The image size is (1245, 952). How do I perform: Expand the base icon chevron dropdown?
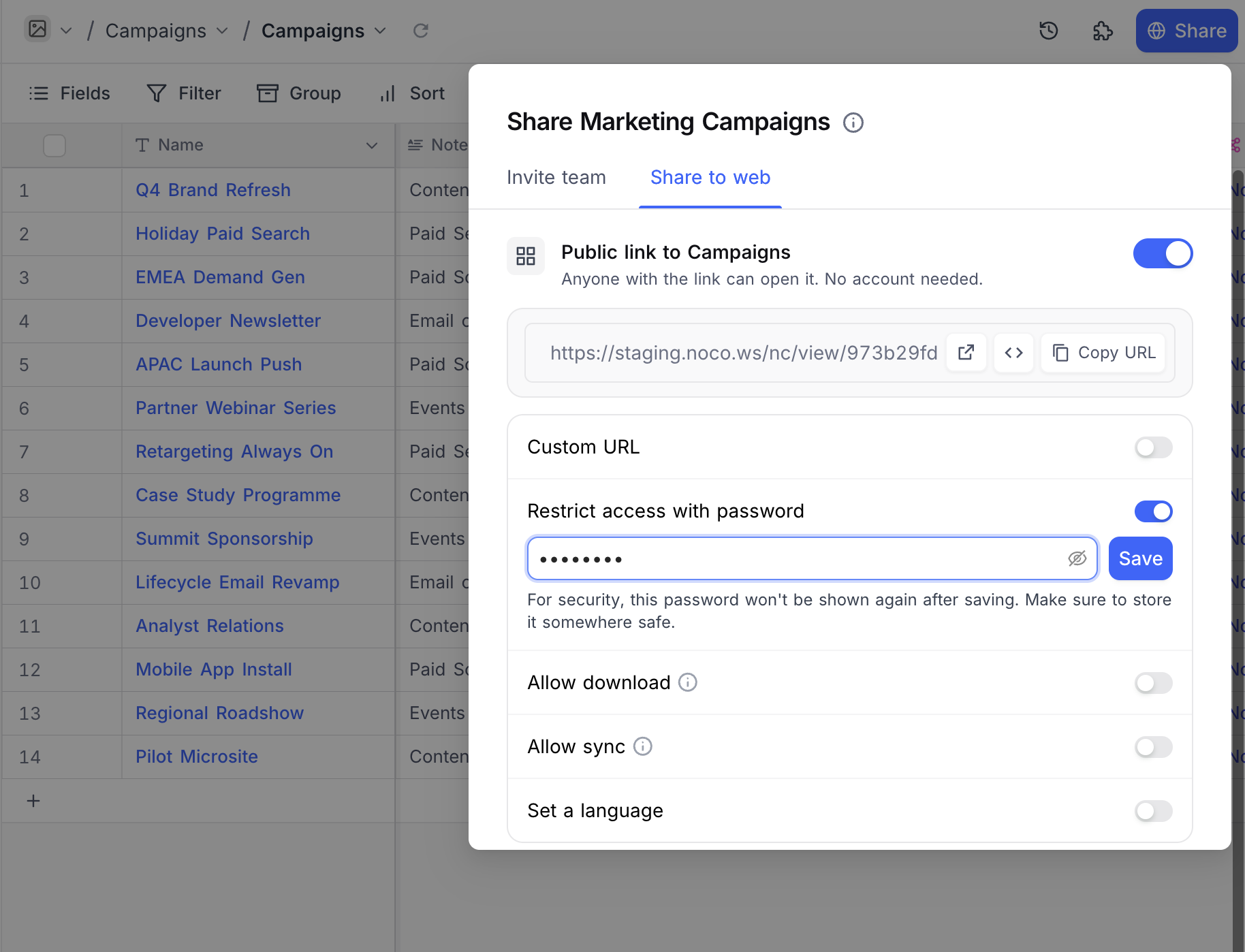click(66, 31)
